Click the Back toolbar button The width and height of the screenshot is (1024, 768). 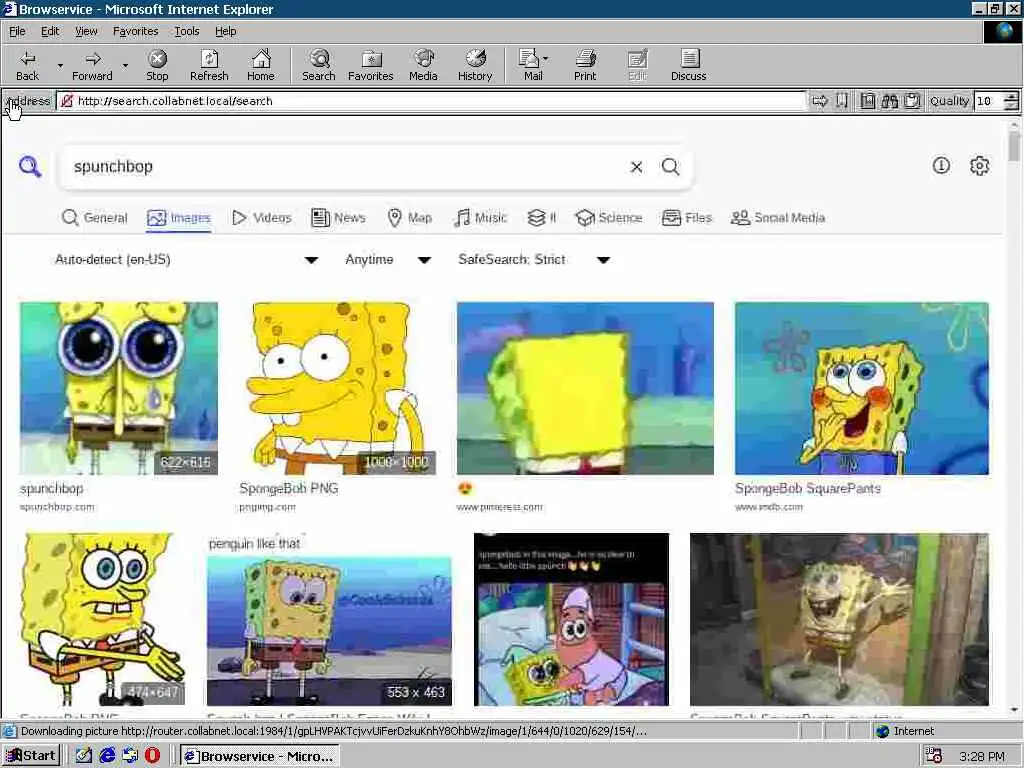(x=27, y=66)
